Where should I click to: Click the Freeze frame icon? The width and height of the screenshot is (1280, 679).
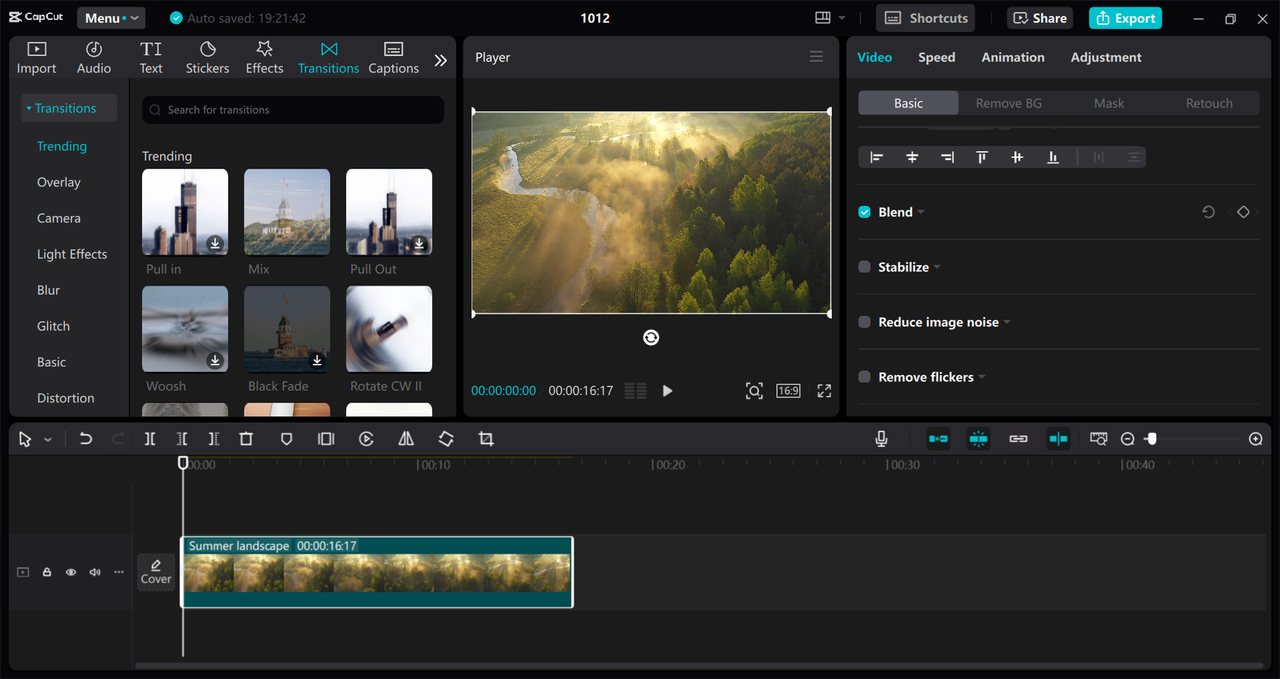(326, 439)
